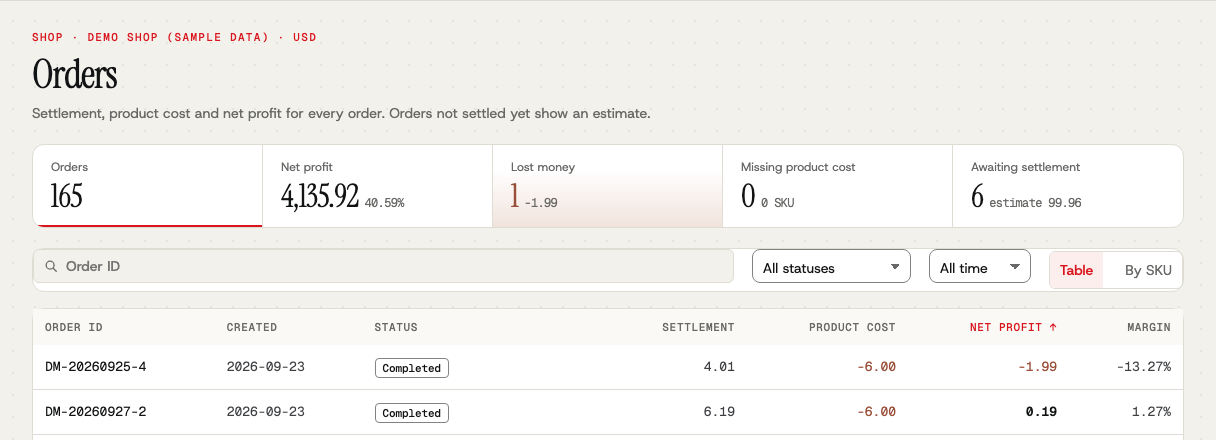Image resolution: width=1216 pixels, height=440 pixels.
Task: Click the Completed badge for DM-20260927-2
Action: point(412,413)
